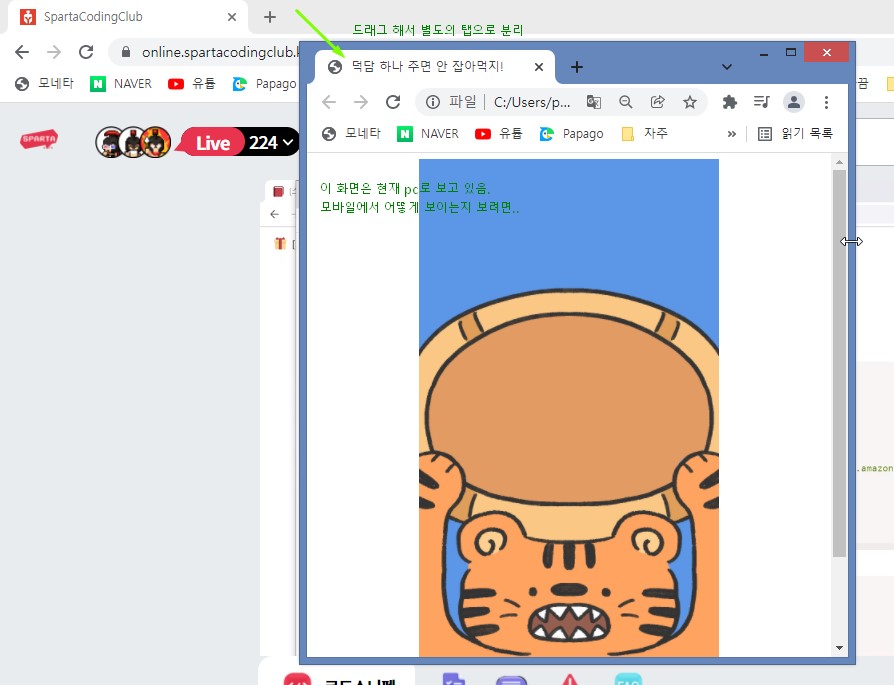Click Sparta logo on back page
The image size is (894, 685).
[39, 140]
